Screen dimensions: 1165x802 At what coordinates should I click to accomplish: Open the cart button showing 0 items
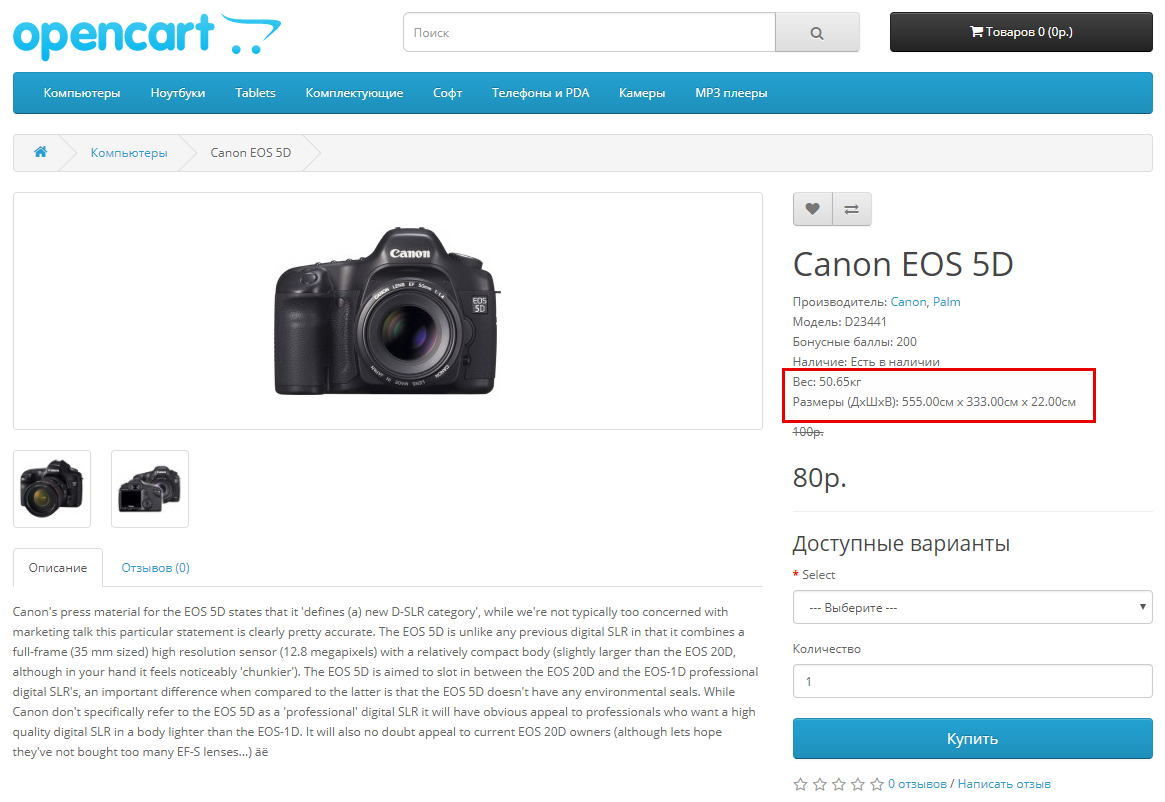click(1021, 32)
